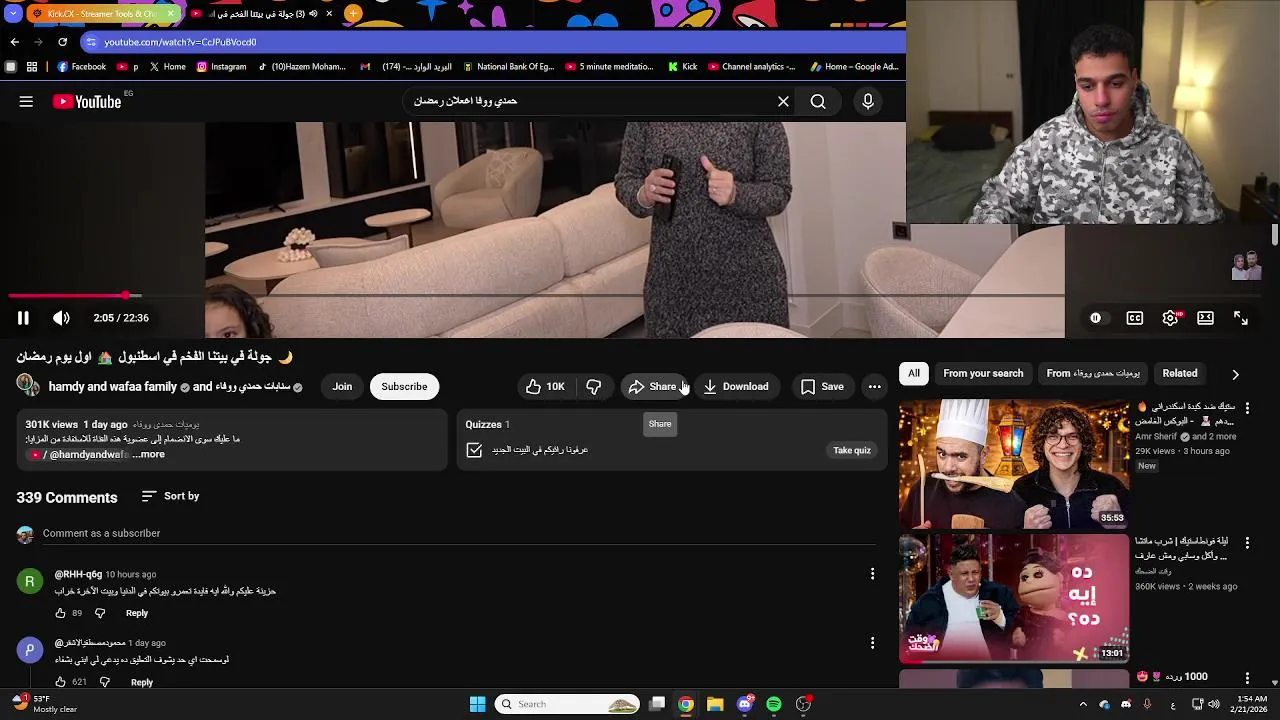Run search with the magnifier button
Screen dimensions: 1280x720
pyautogui.click(x=818, y=101)
